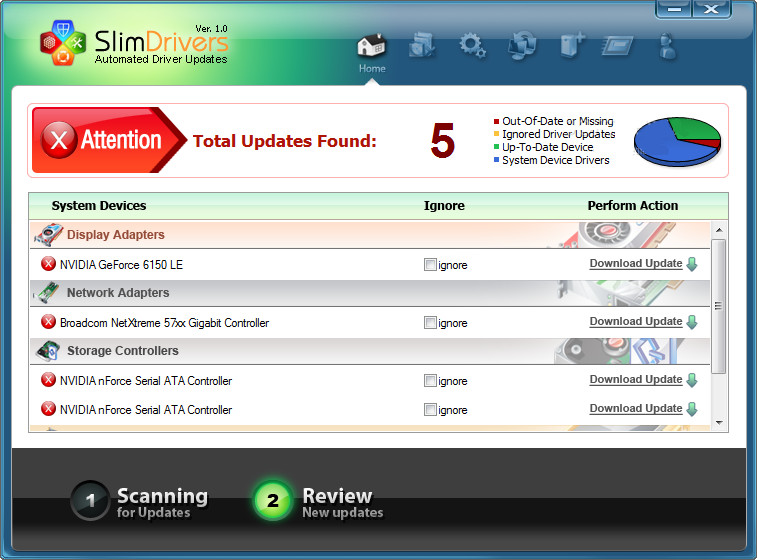The image size is (757, 560).
Task: Click red Out-Of-Date or Missing legend square
Action: pyautogui.click(x=496, y=121)
